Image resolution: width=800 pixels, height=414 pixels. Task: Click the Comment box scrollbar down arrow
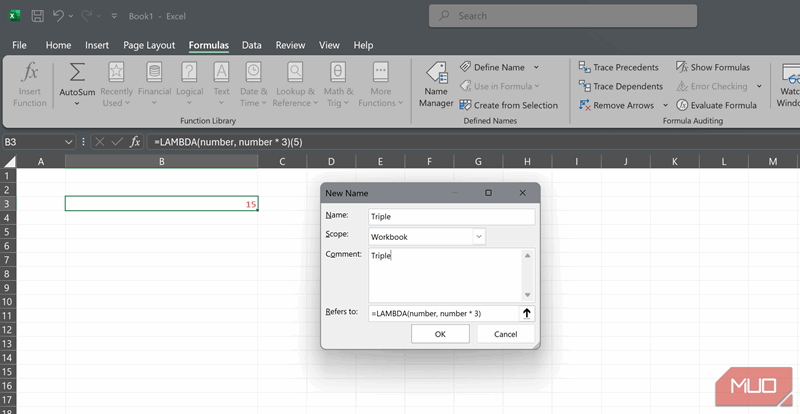[528, 296]
